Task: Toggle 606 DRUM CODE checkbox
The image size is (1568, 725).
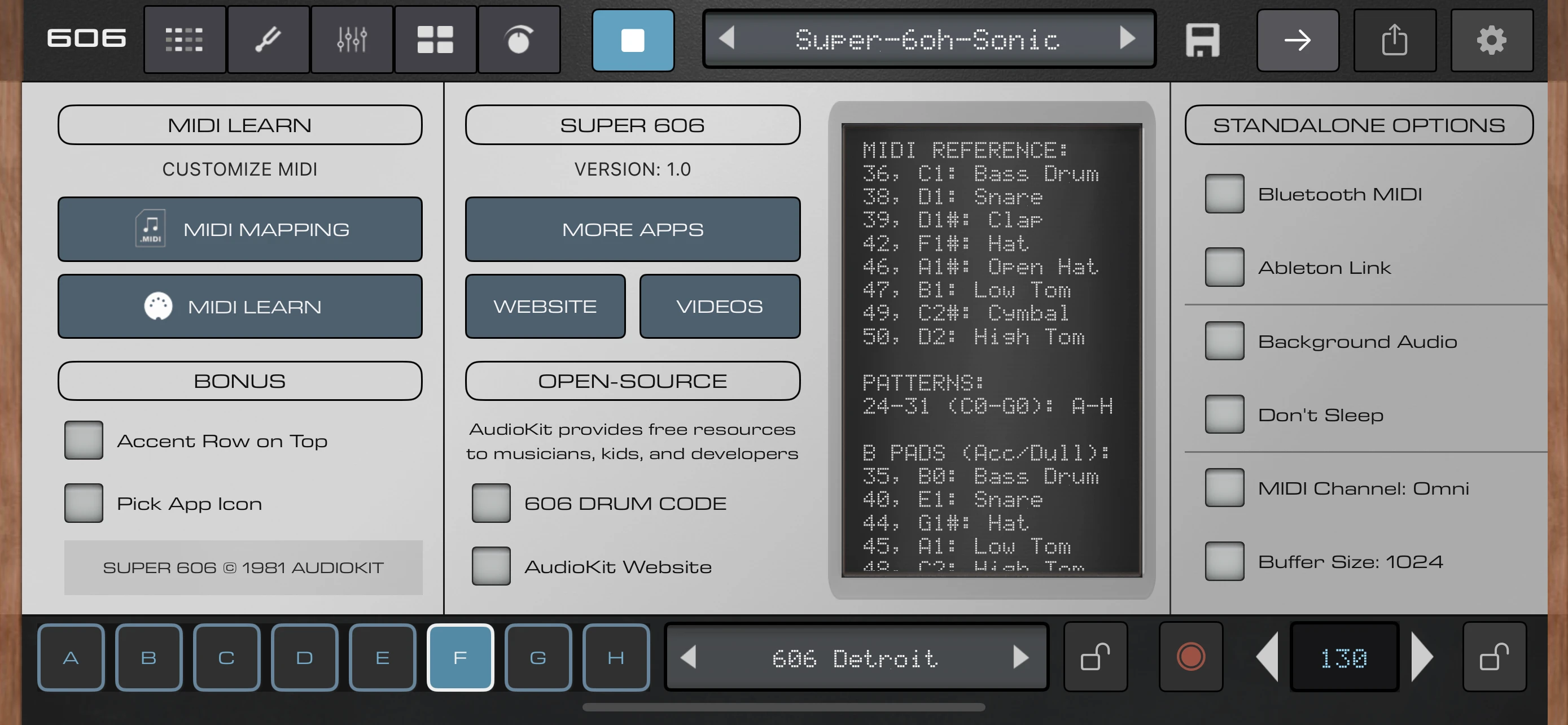Action: (x=490, y=503)
